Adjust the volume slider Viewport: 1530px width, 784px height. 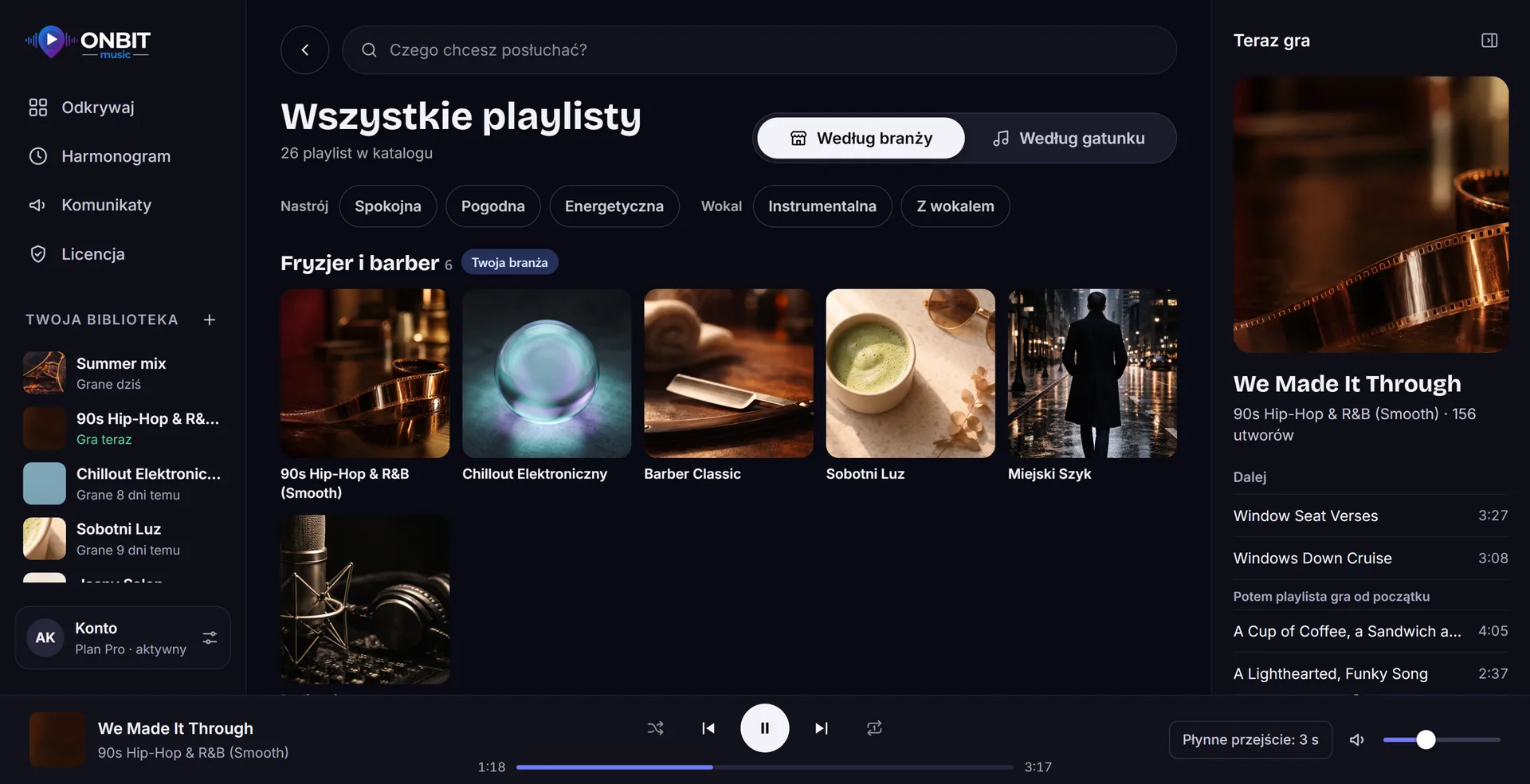click(x=1442, y=740)
